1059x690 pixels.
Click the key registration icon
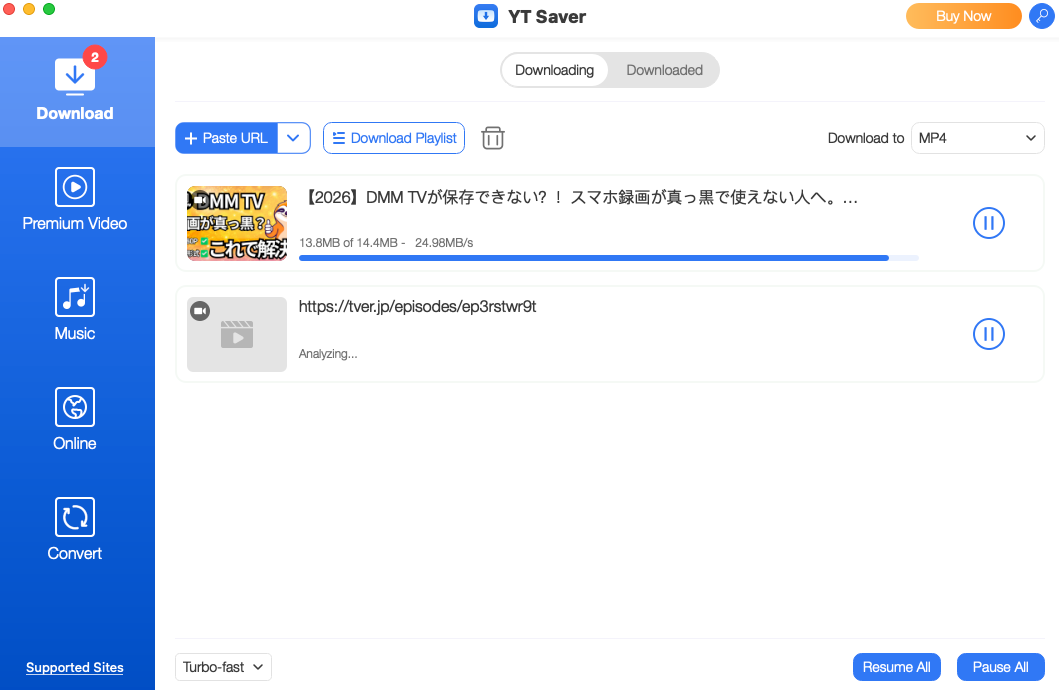point(1041,16)
